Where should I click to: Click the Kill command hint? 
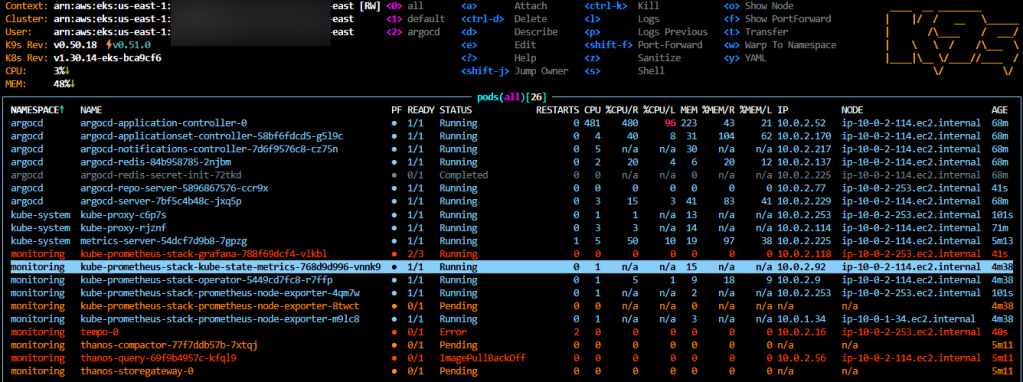click(622, 5)
